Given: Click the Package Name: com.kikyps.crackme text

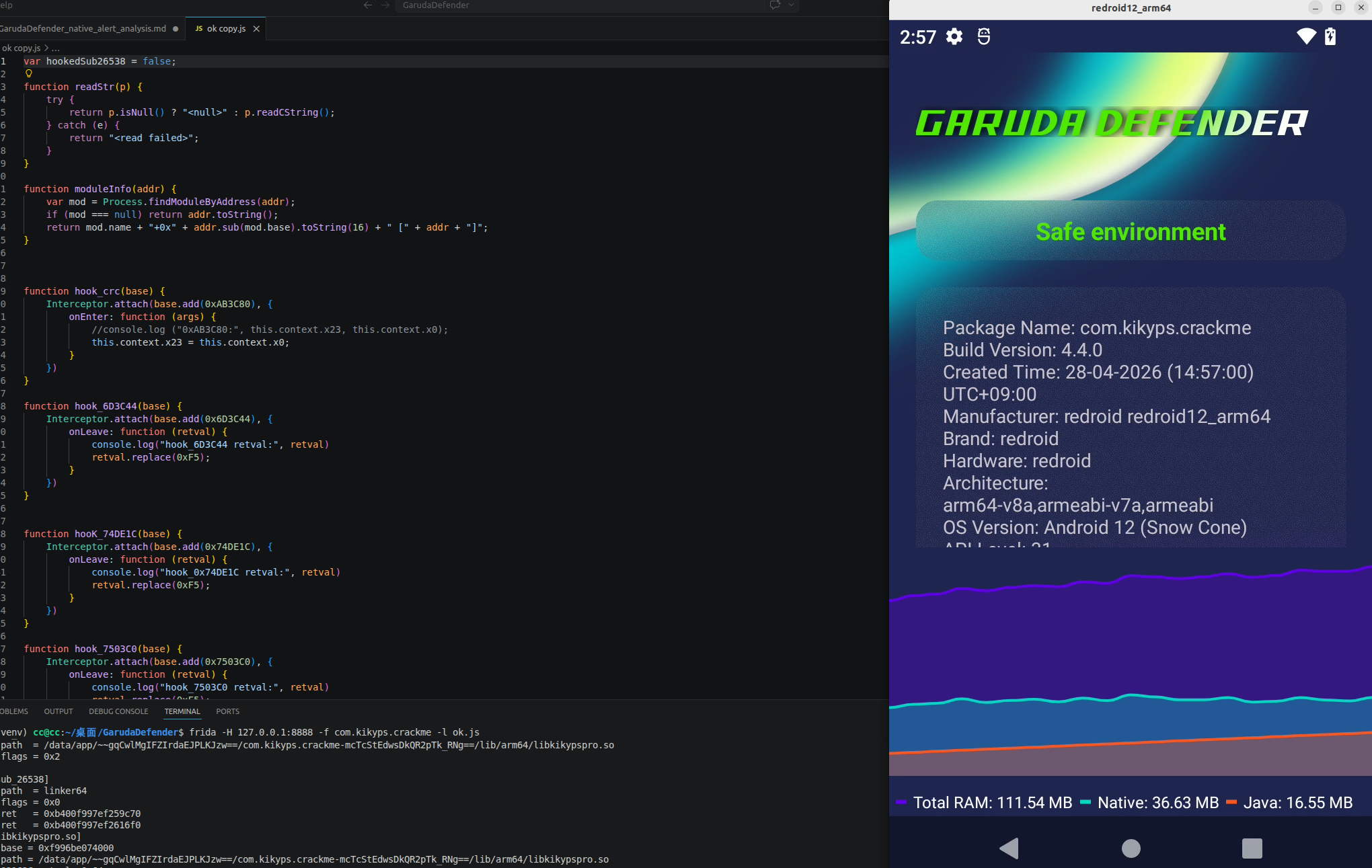Looking at the screenshot, I should (x=1097, y=328).
